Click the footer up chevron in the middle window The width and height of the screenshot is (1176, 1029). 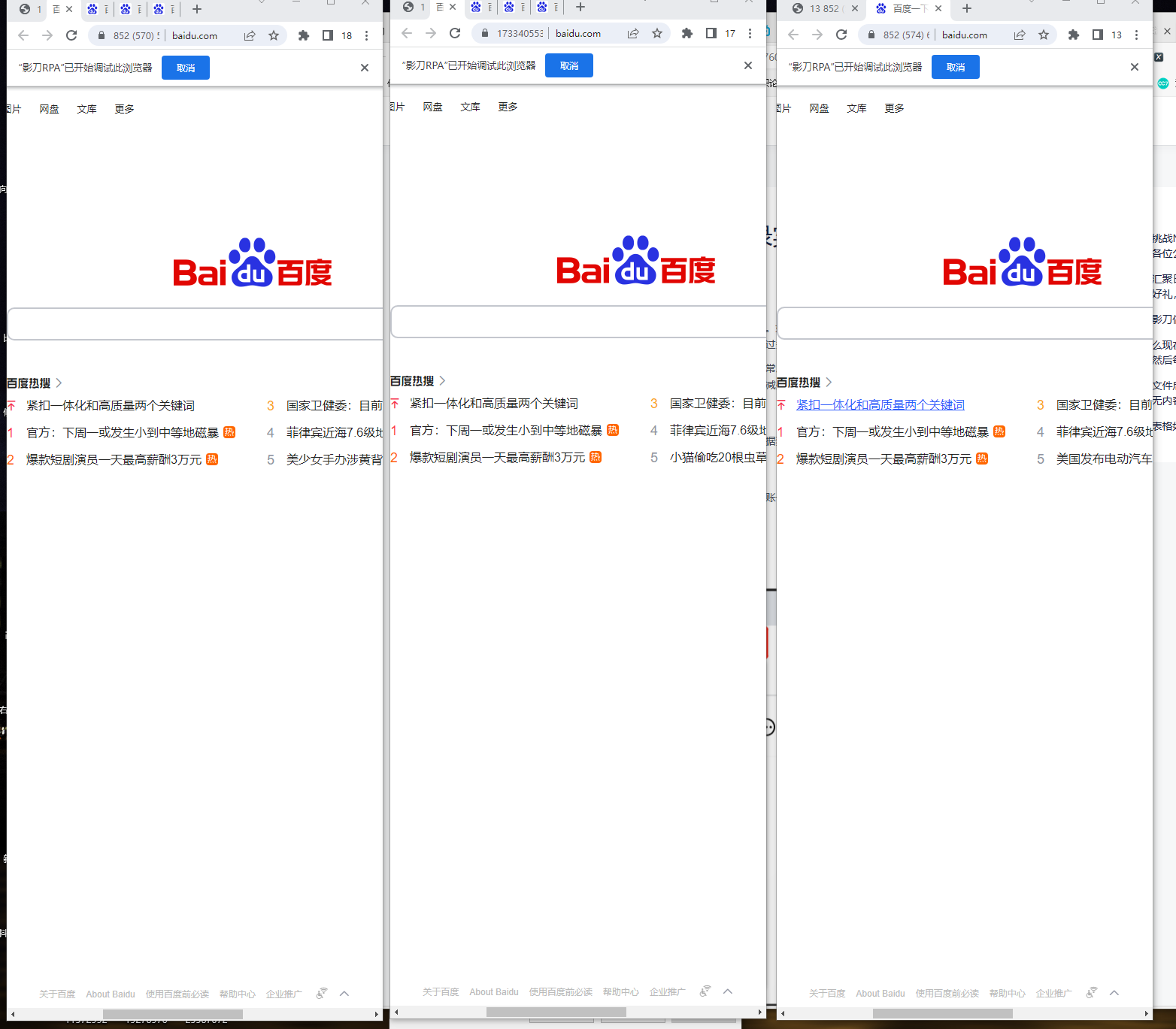(x=728, y=991)
